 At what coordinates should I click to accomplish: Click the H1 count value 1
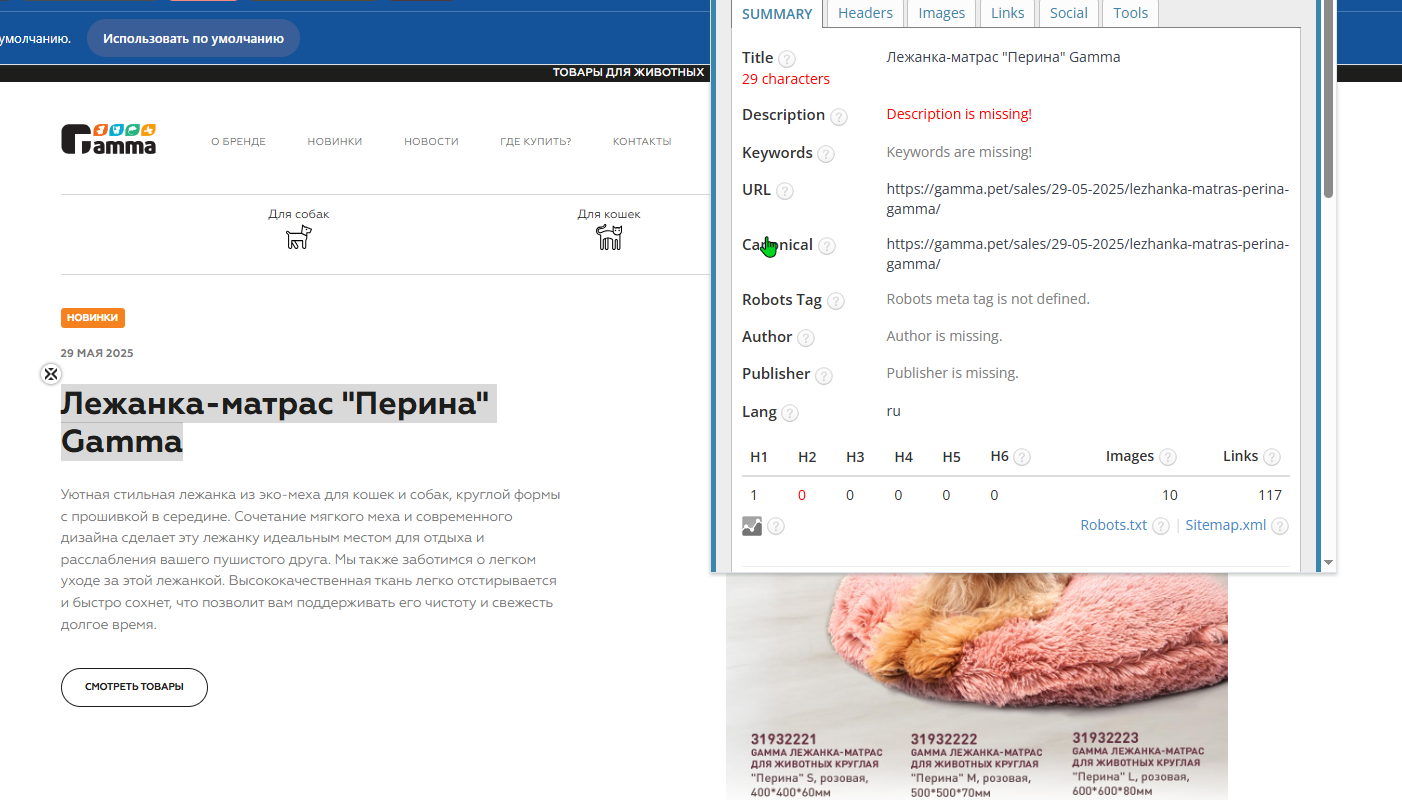754,495
